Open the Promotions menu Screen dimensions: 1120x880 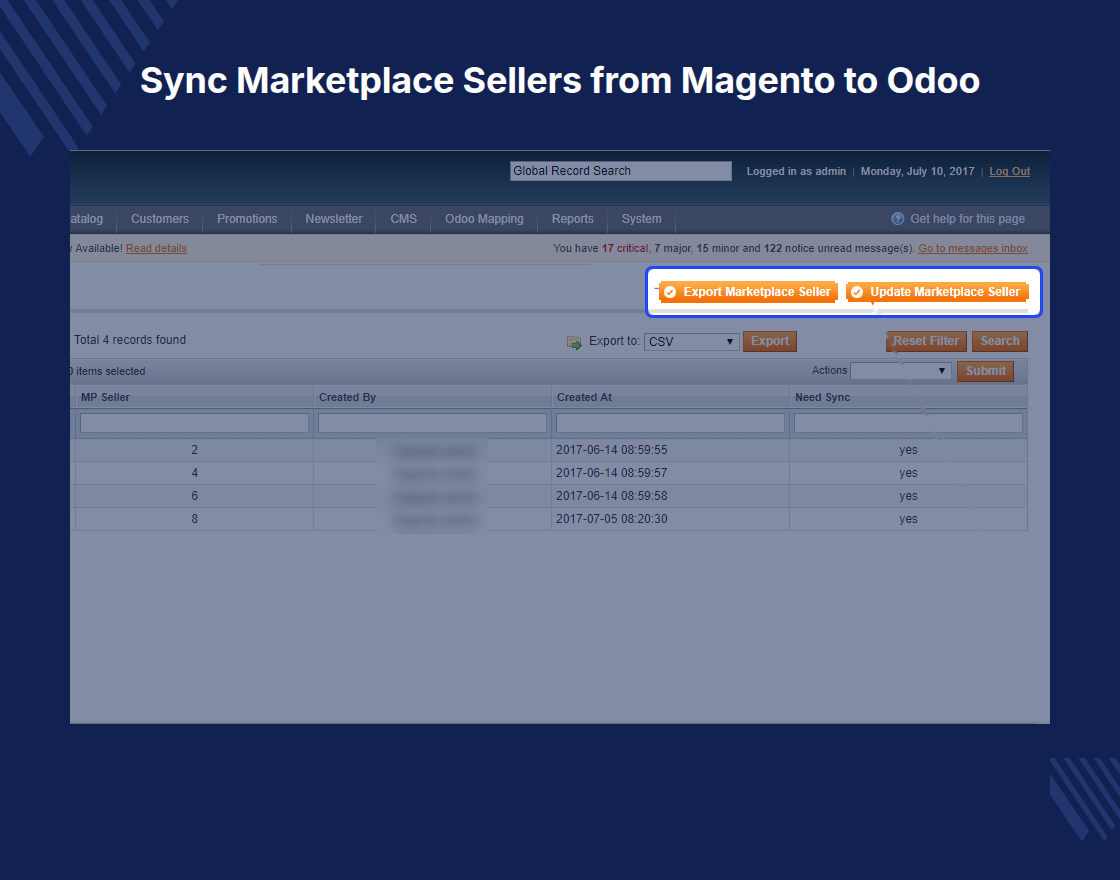(x=247, y=219)
